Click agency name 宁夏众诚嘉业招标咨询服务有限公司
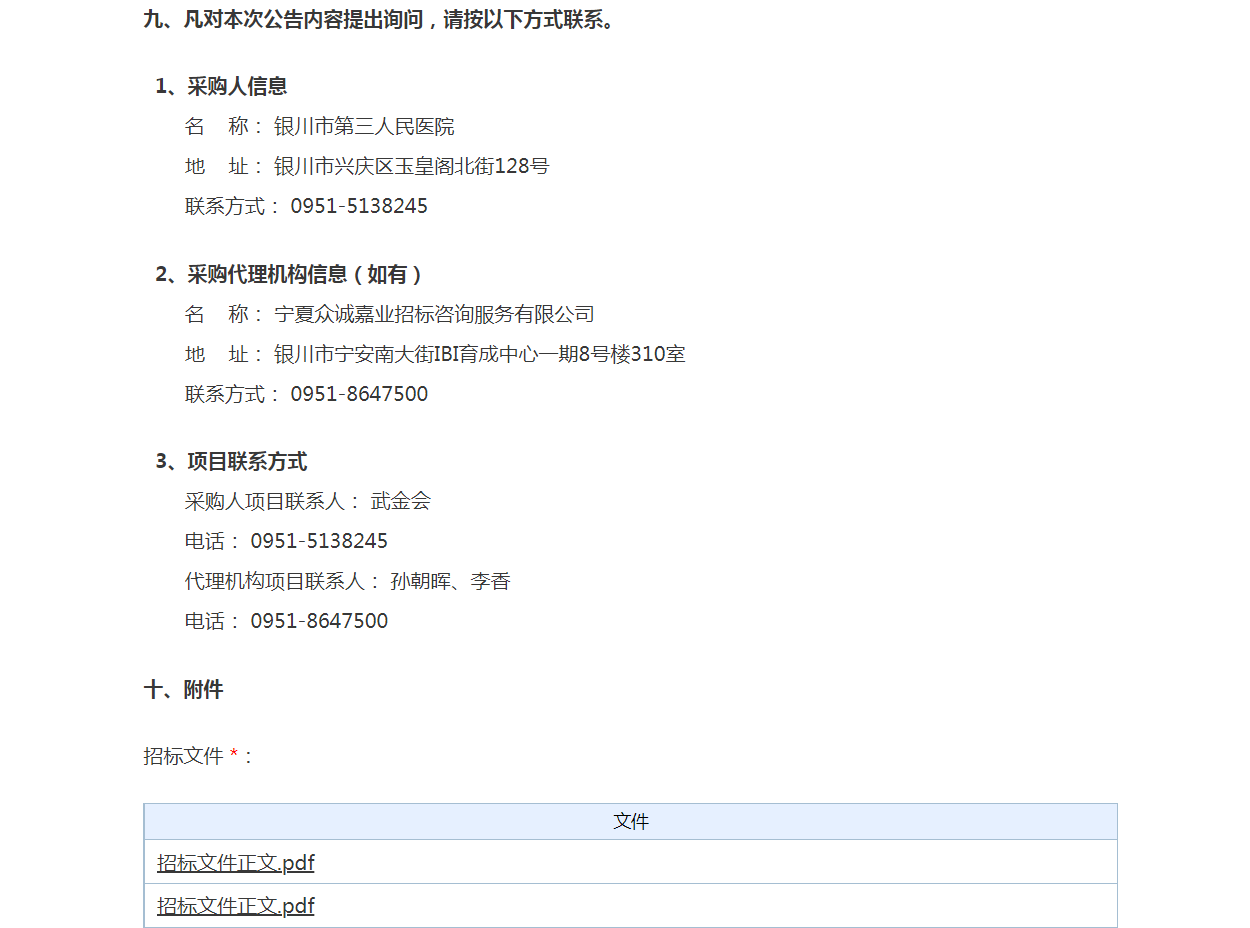Screen dimensions: 1250x928 coord(434,314)
